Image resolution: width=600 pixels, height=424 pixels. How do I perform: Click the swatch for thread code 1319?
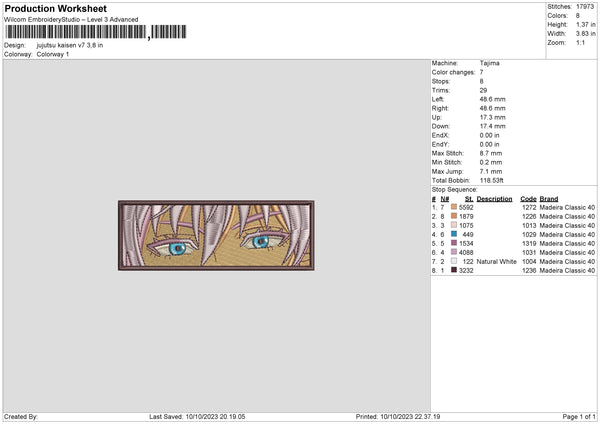click(454, 243)
